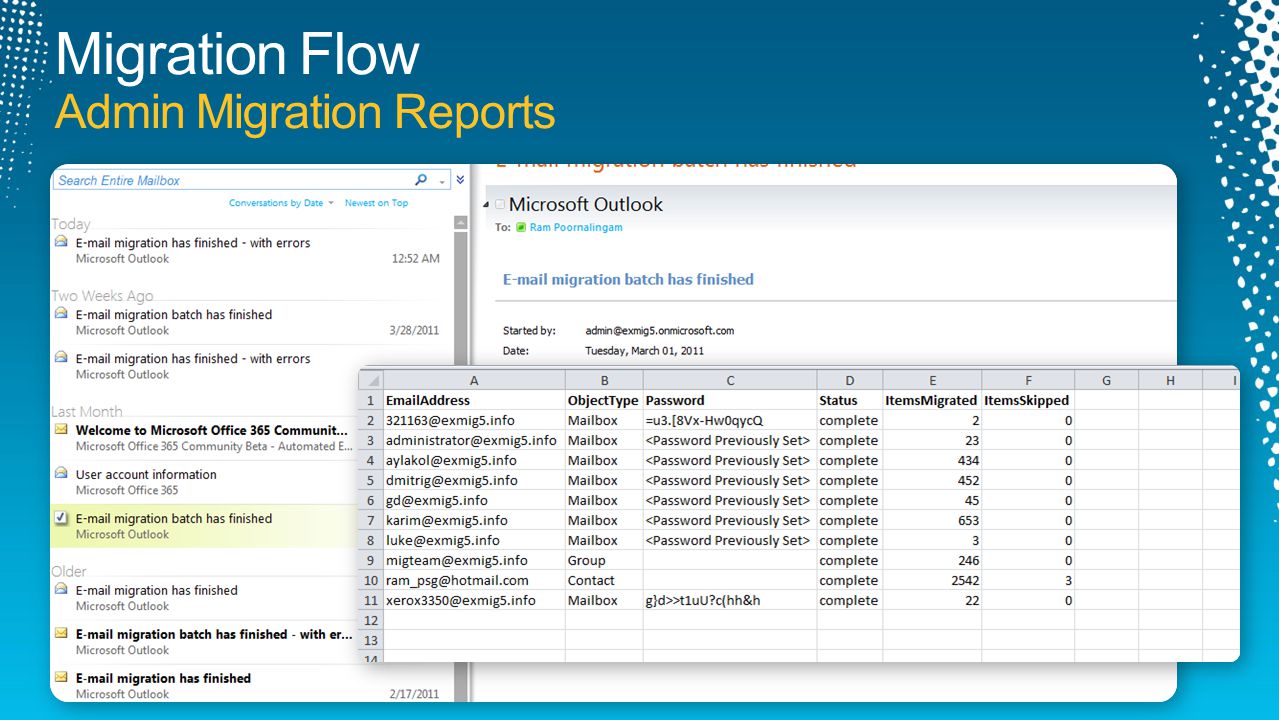Click envelope icon of 'batch has finished - with er...'
The height and width of the screenshot is (720, 1279).
[x=62, y=634]
